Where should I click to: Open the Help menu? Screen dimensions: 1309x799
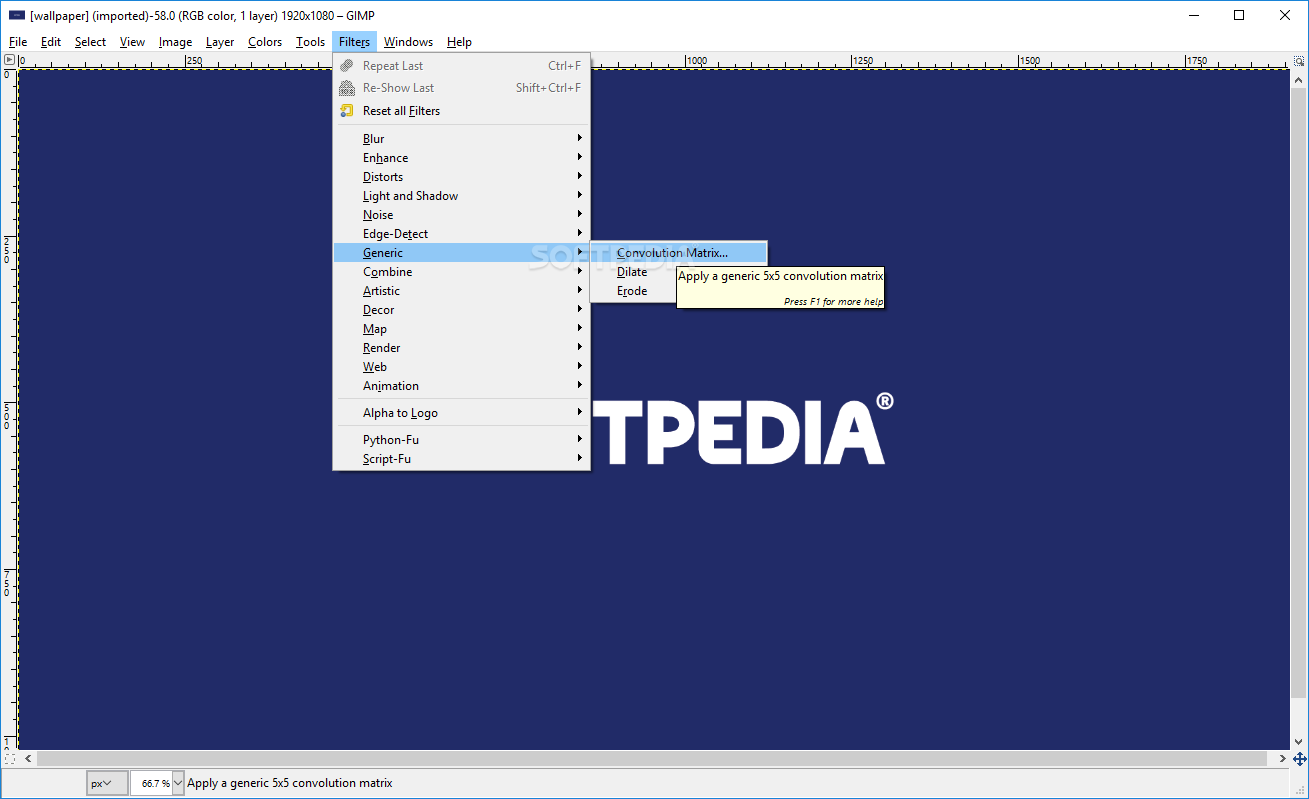point(459,42)
